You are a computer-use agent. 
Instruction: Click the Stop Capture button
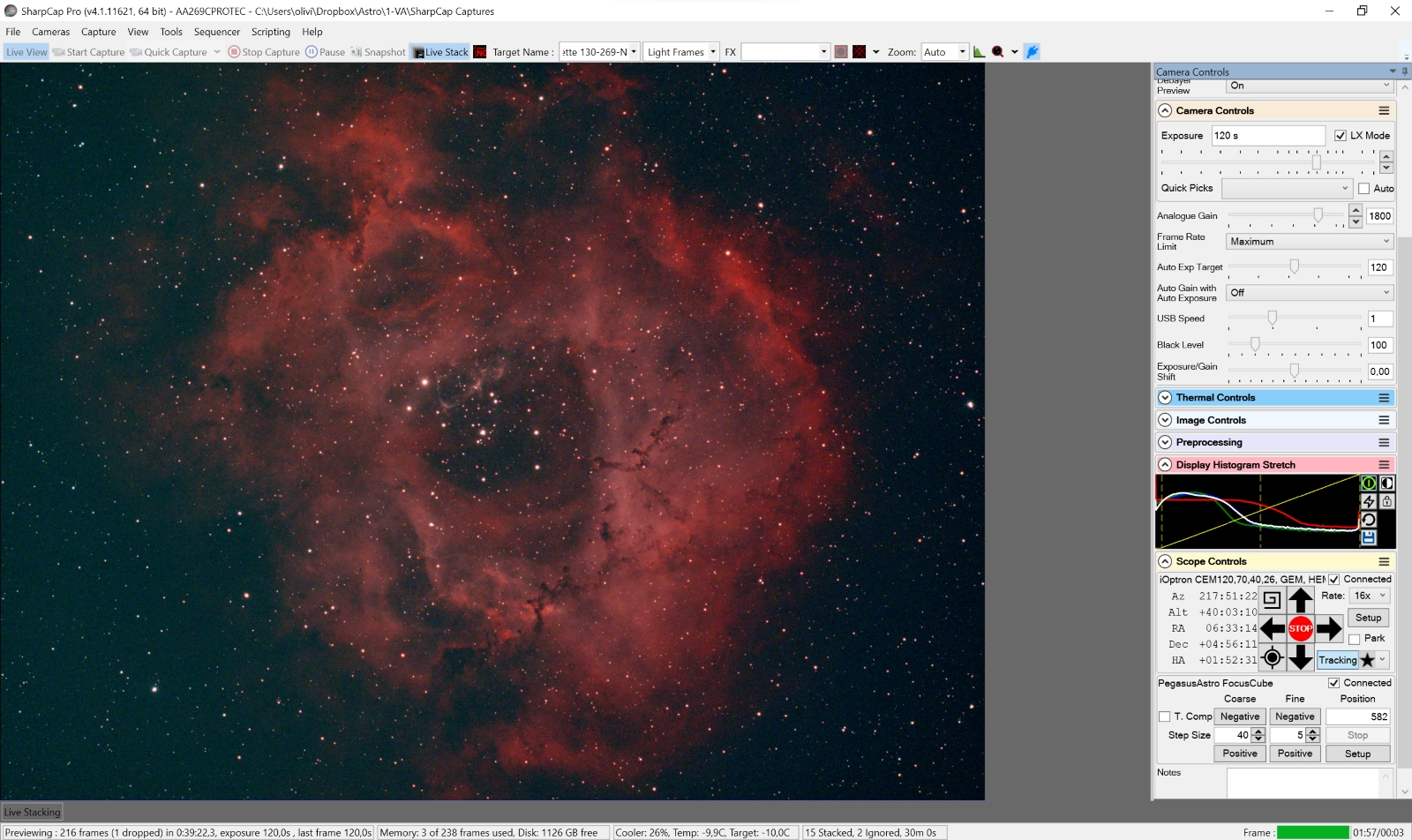pos(264,52)
